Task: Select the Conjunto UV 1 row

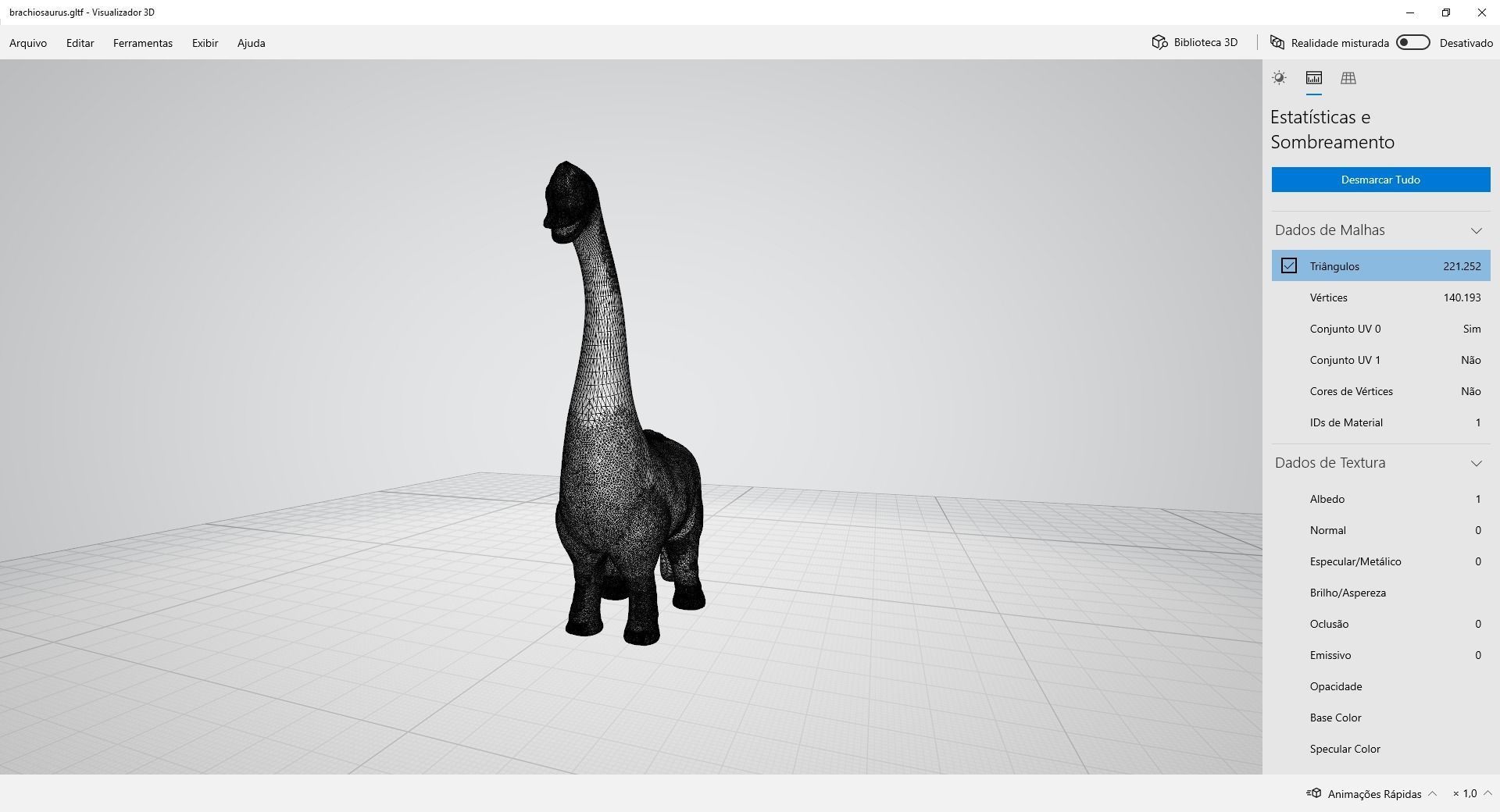Action: coord(1380,360)
